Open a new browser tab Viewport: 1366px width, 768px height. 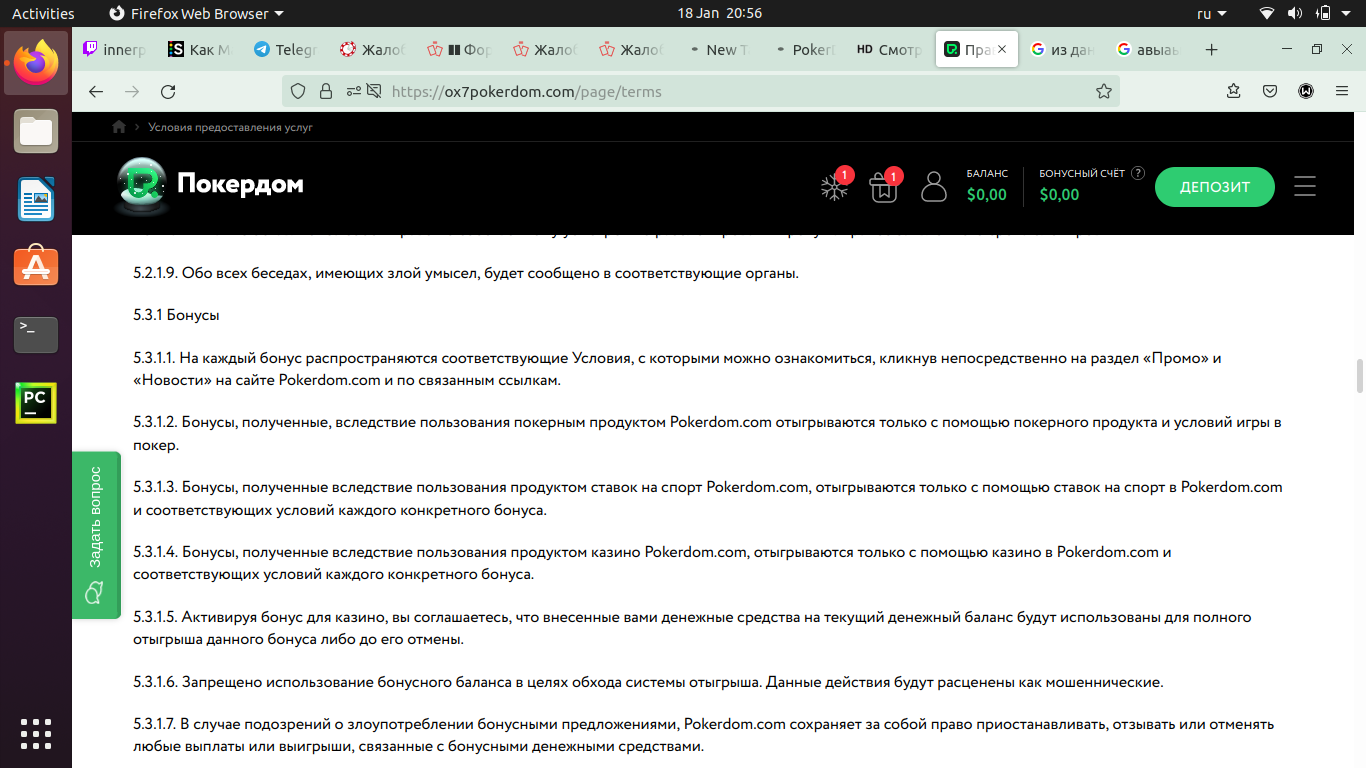click(1211, 49)
